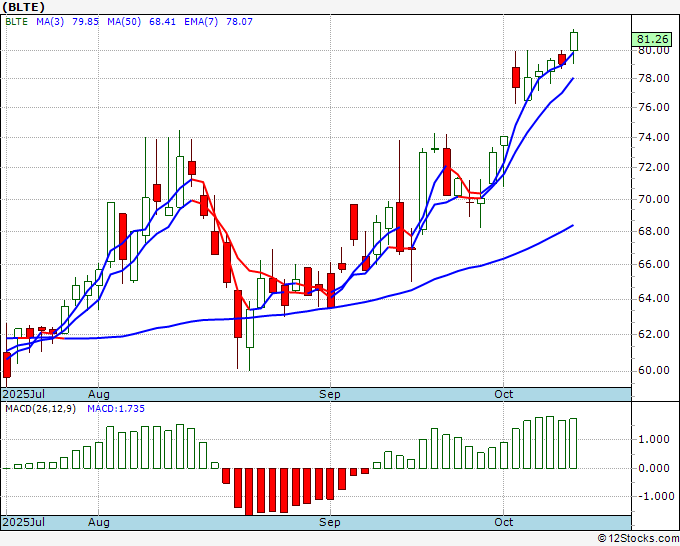The image size is (680, 546).
Task: Click the deepest red MACD histogram bar
Action: point(249,492)
